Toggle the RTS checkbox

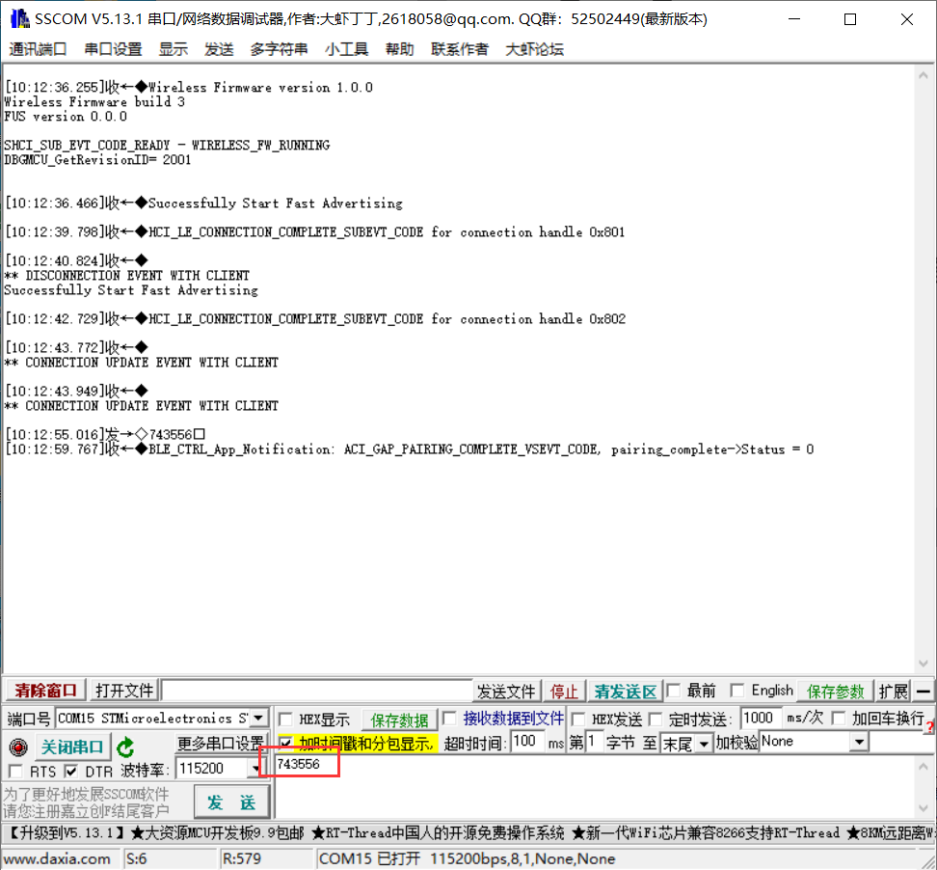pyautogui.click(x=16, y=771)
